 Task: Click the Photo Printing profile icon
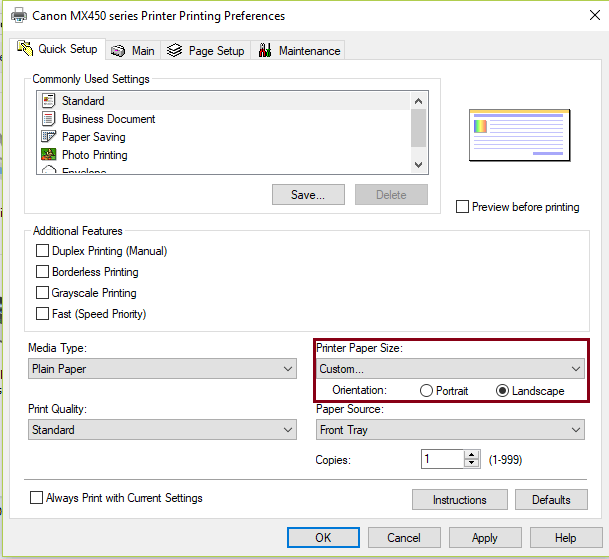pos(49,155)
